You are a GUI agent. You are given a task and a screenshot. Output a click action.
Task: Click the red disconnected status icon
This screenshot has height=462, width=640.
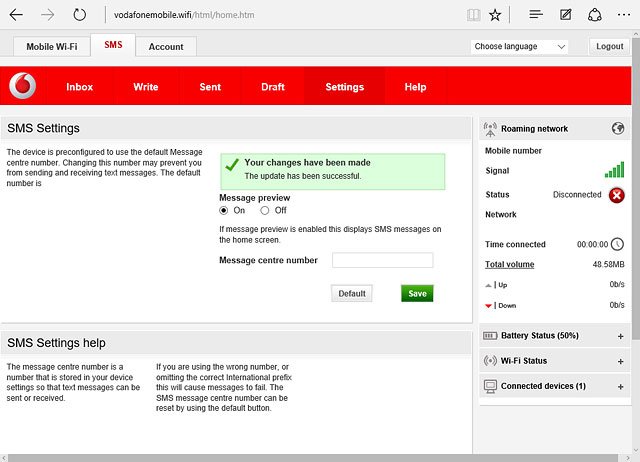[x=616, y=195]
